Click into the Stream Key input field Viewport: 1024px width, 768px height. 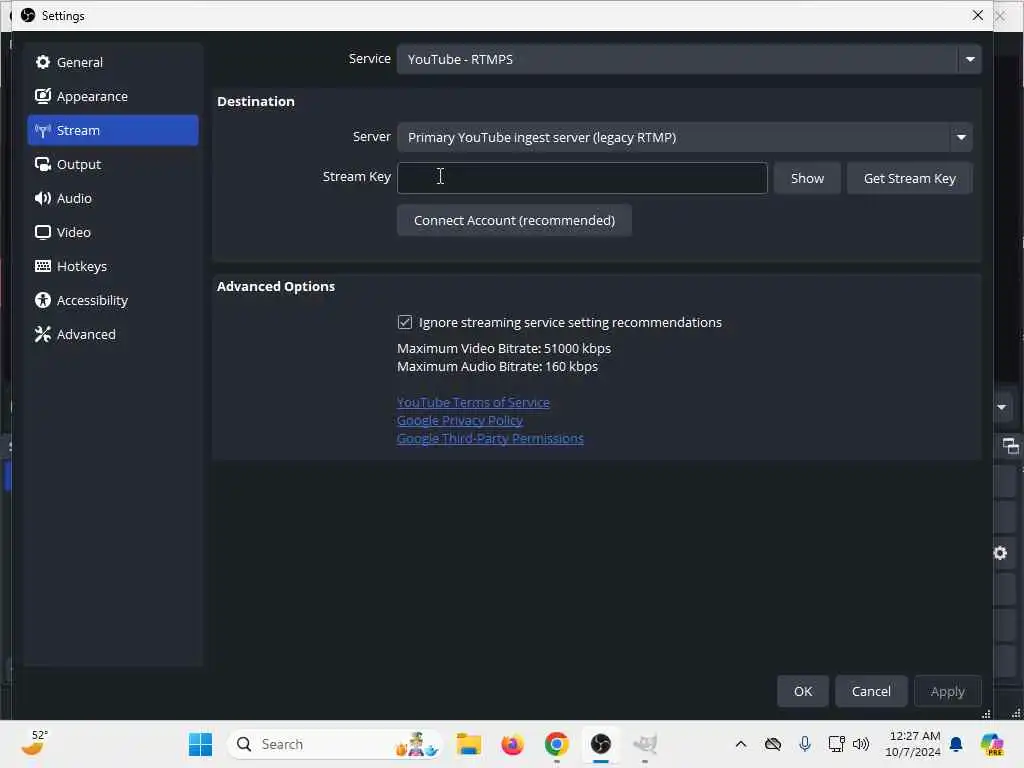click(582, 178)
